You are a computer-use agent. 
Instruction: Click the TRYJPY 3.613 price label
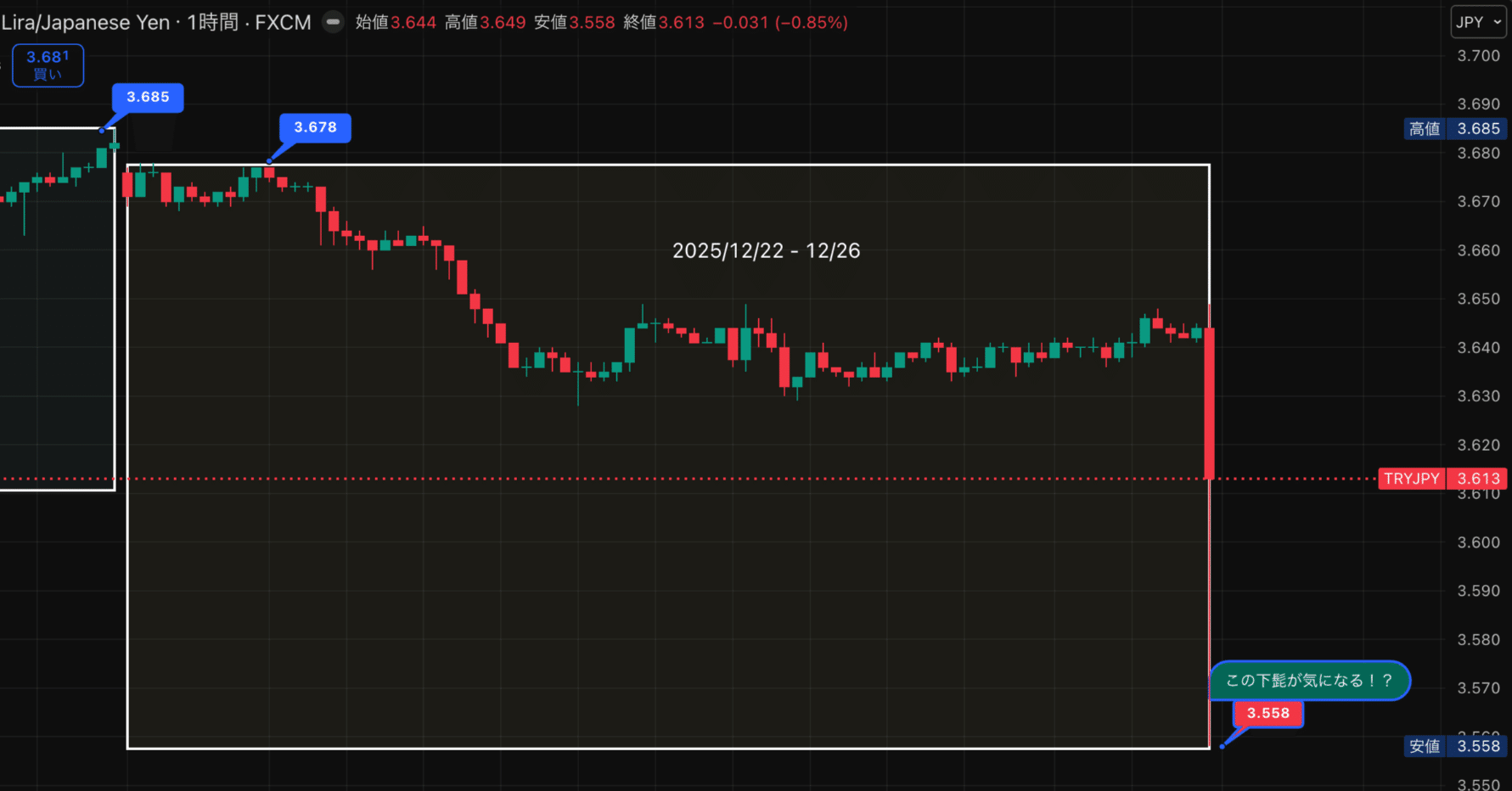1443,479
